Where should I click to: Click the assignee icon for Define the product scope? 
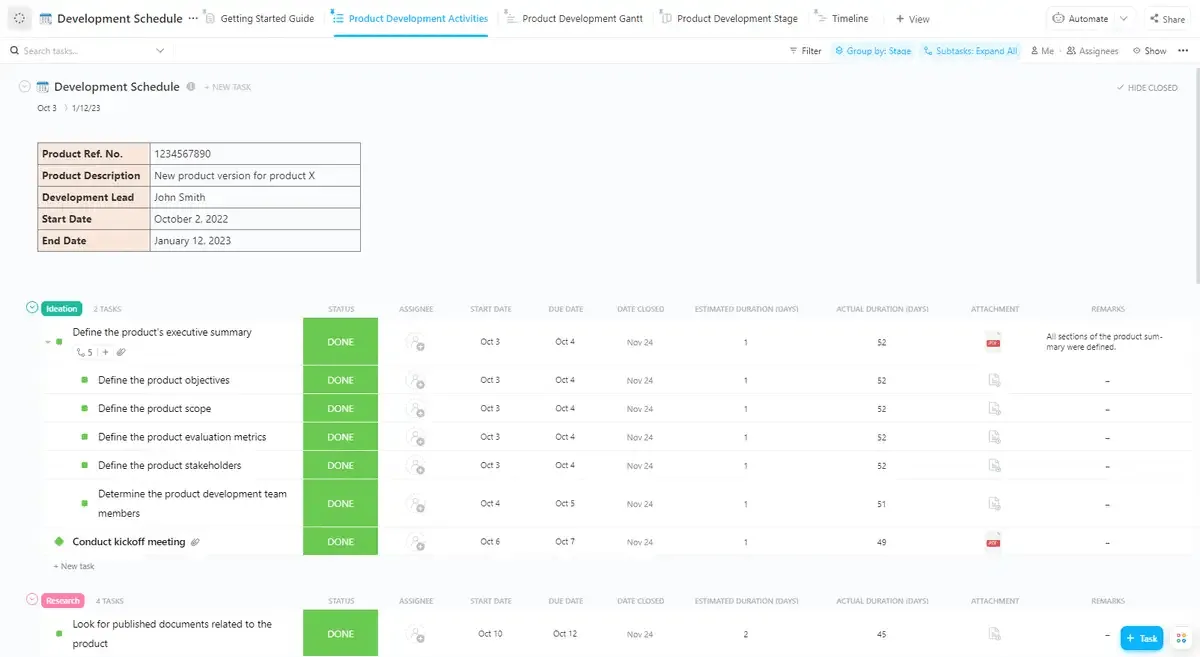pos(415,409)
